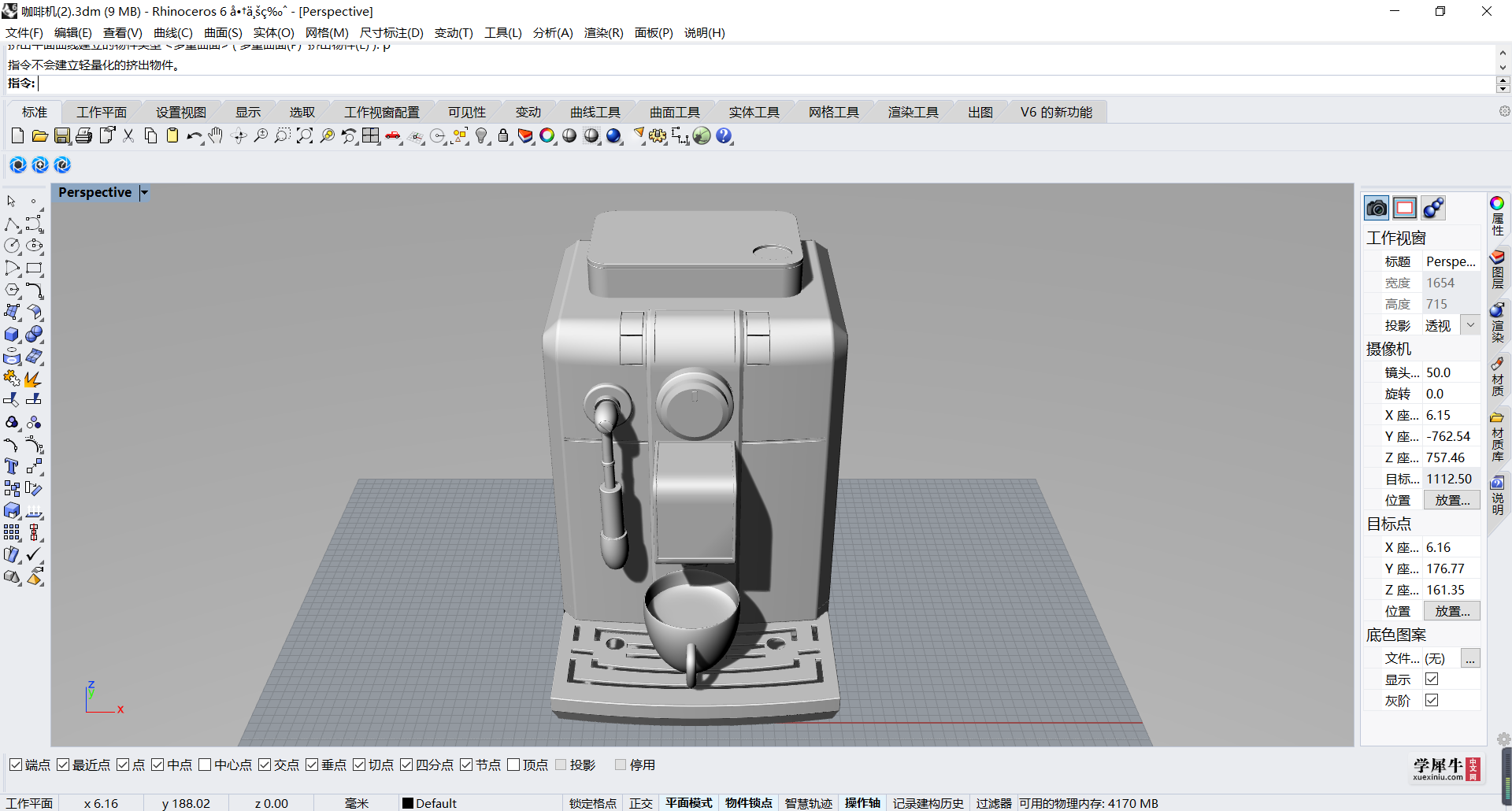Image resolution: width=1512 pixels, height=811 pixels.
Task: Select the Circle tool in the left toolbar
Action: coord(12,246)
